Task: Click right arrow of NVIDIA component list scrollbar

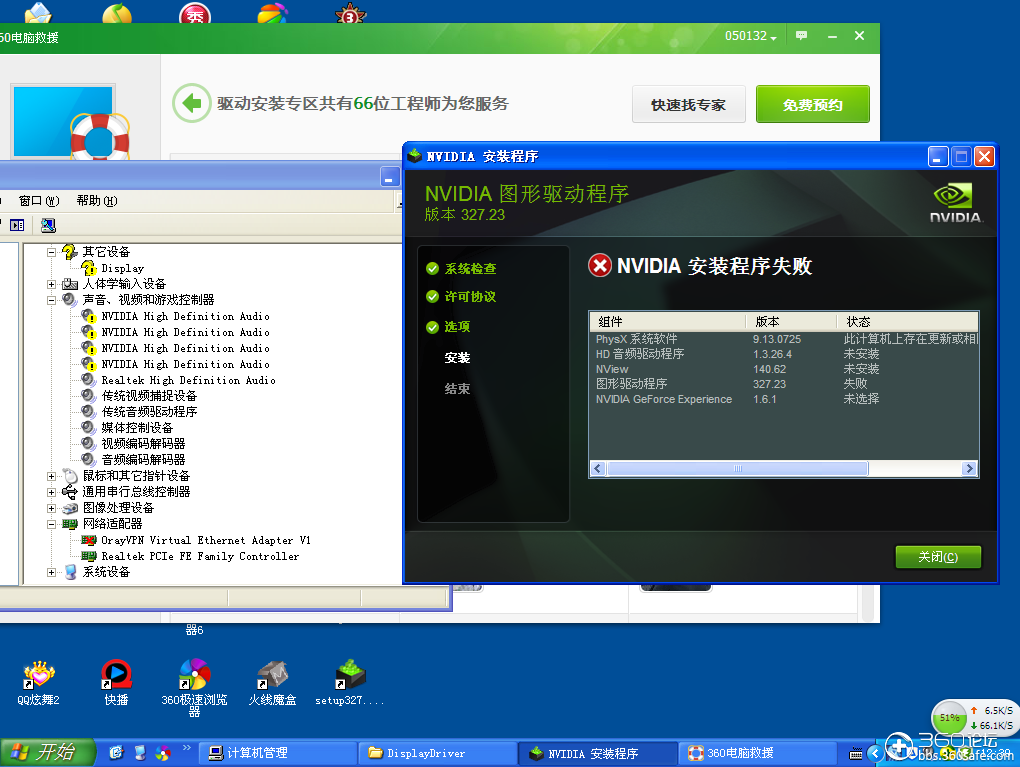Action: coord(969,468)
